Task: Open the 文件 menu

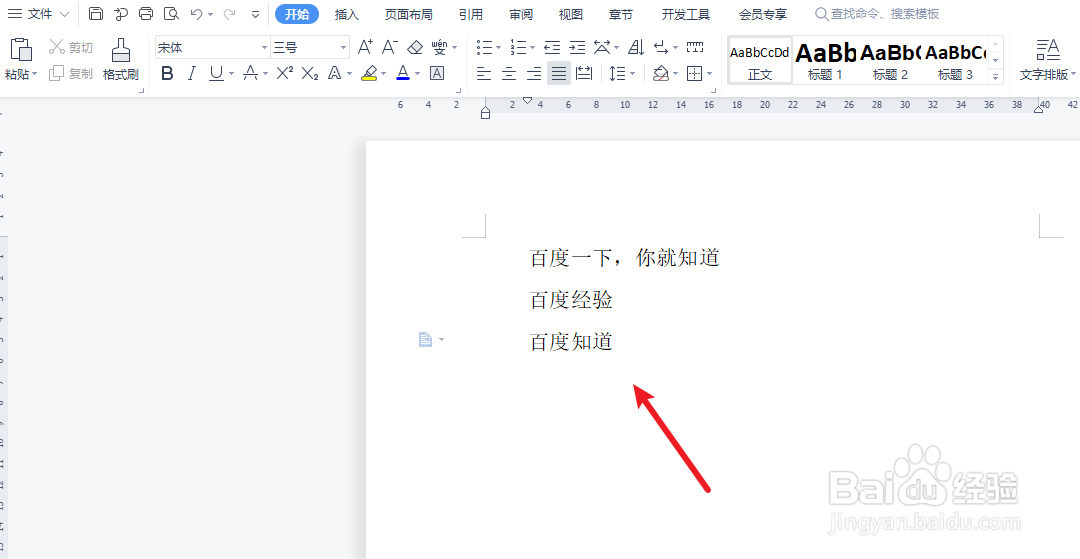Action: (39, 14)
